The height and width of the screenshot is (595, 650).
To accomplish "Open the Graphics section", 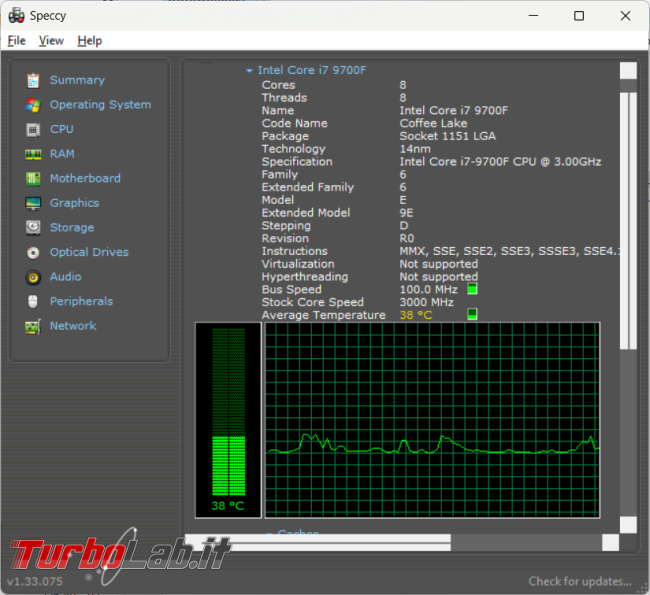I will (x=75, y=203).
